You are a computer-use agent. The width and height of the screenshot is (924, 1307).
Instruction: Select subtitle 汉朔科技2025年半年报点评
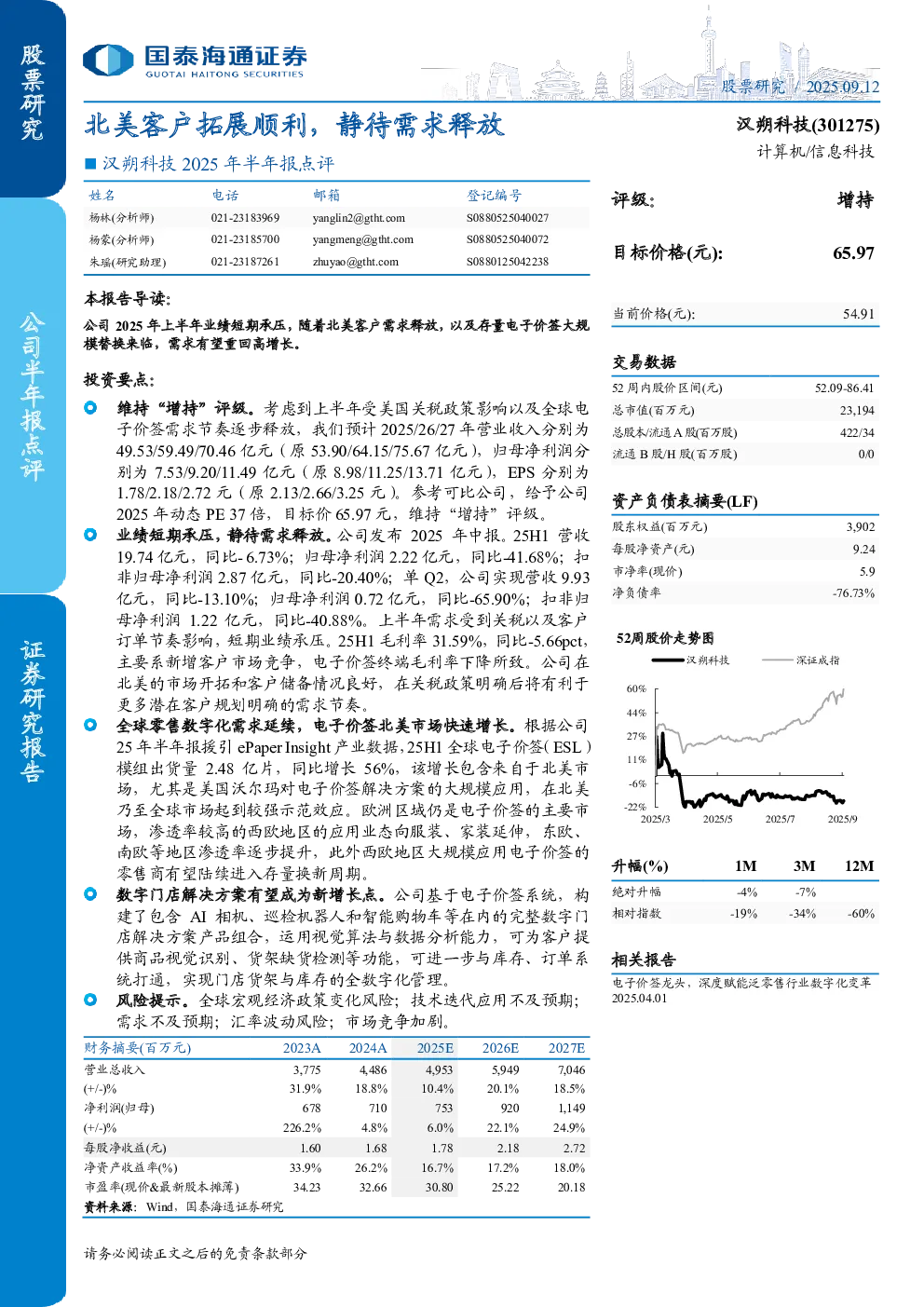coord(218,164)
